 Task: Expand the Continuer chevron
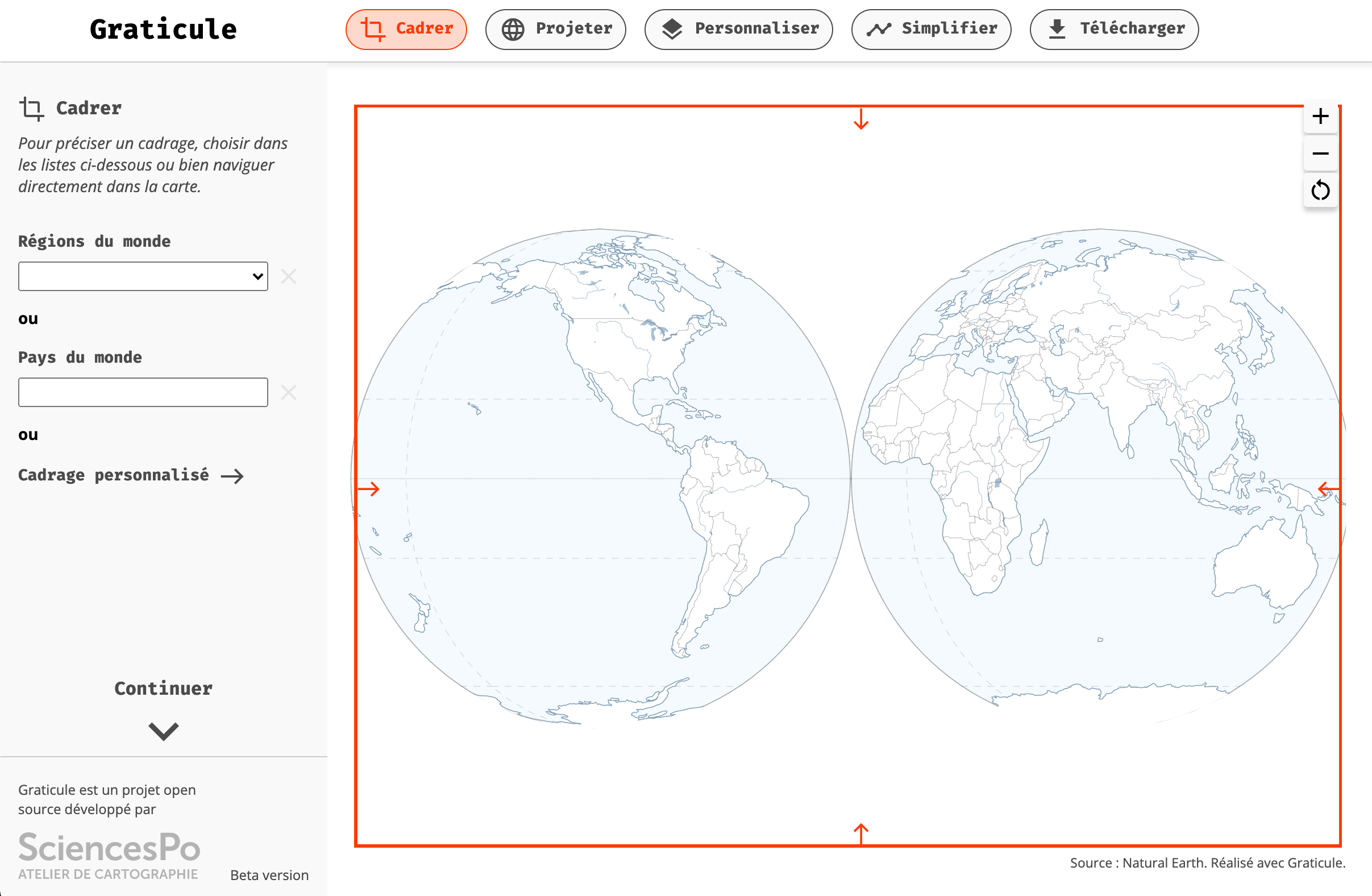coord(164,731)
